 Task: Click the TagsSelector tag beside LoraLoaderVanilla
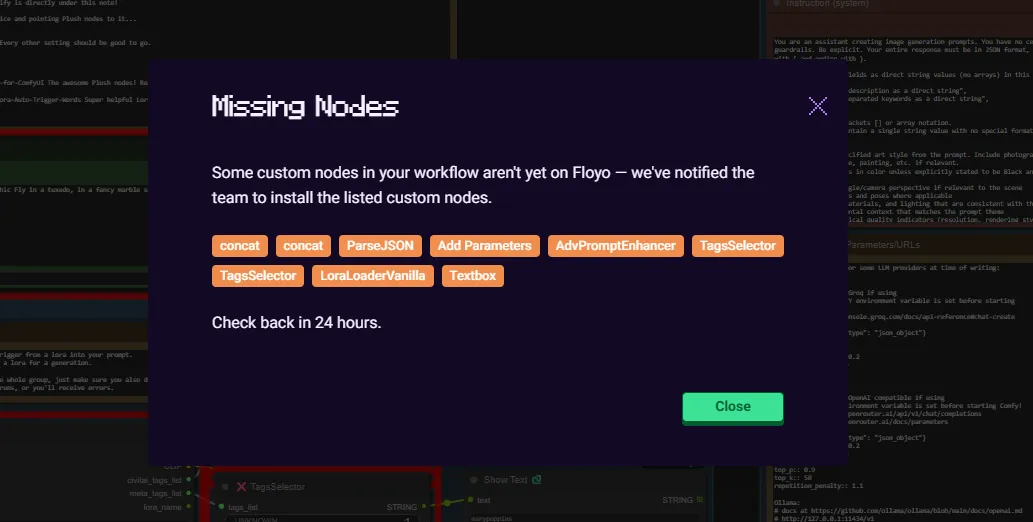pyautogui.click(x=258, y=276)
